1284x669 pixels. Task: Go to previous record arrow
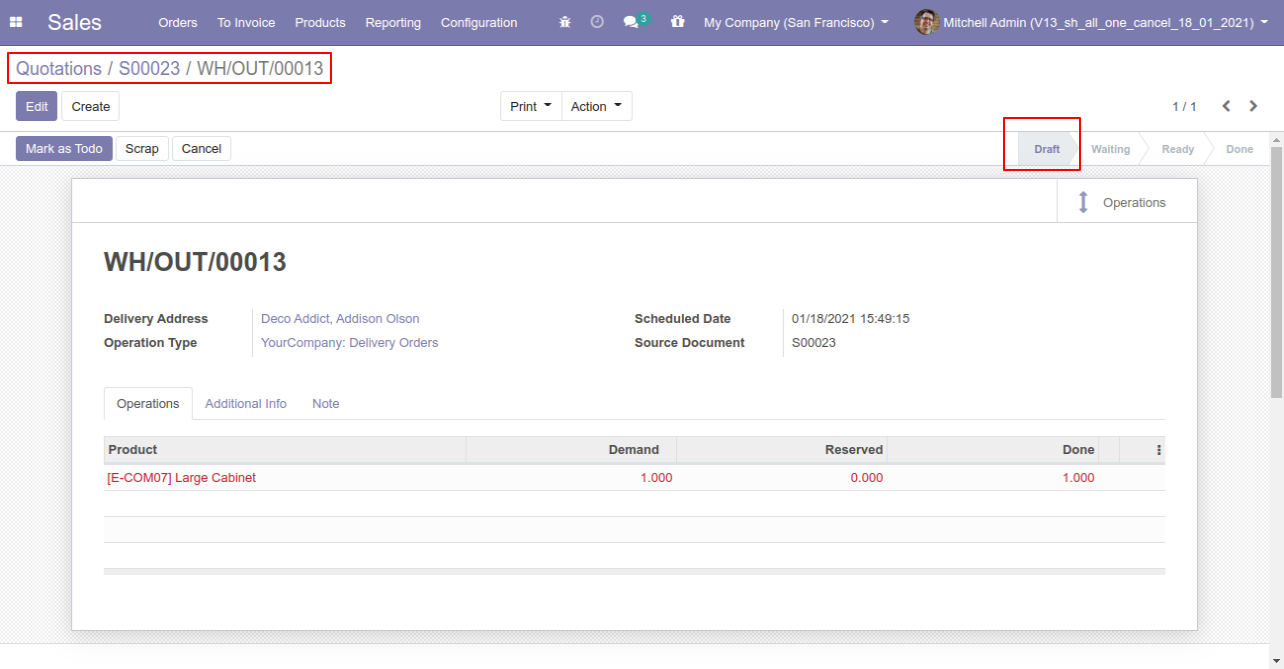click(x=1226, y=106)
